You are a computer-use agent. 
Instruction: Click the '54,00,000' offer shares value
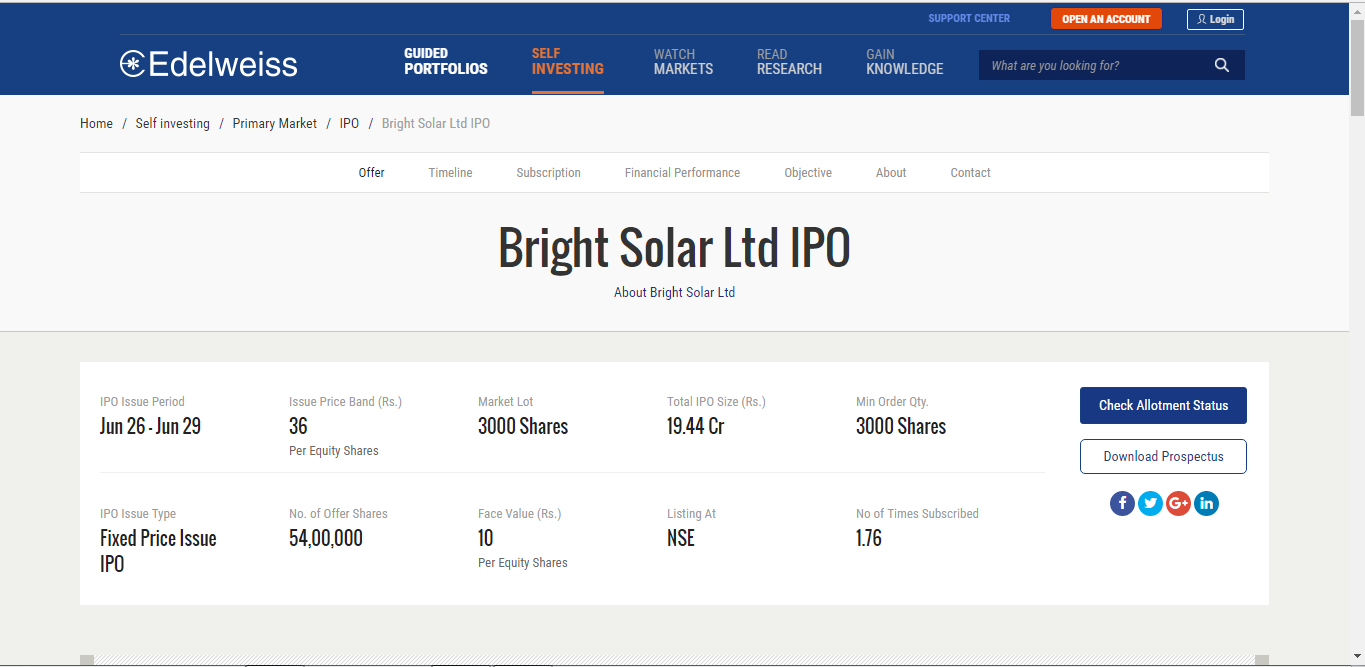pos(326,538)
